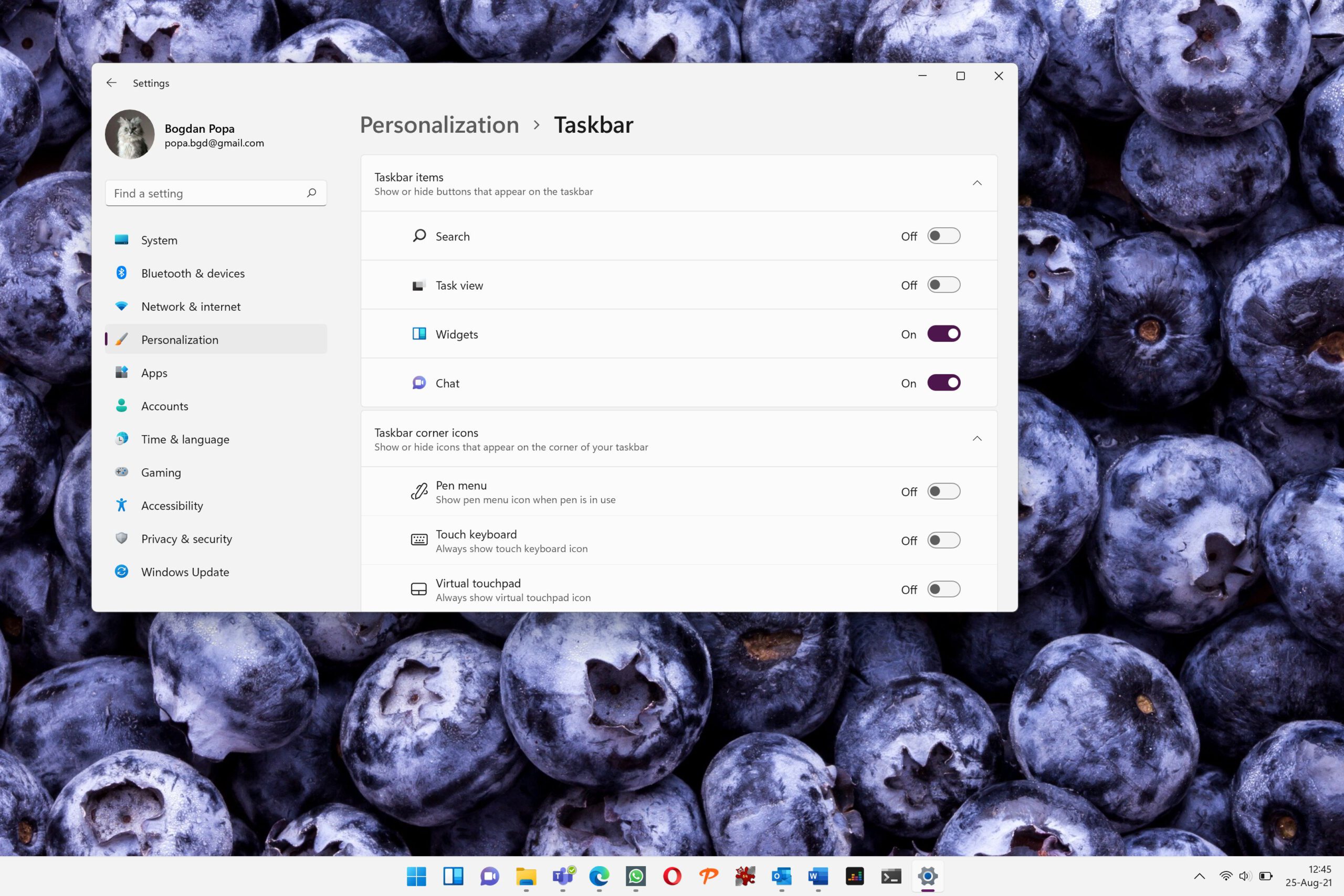Click the back arrow in Settings

(111, 83)
